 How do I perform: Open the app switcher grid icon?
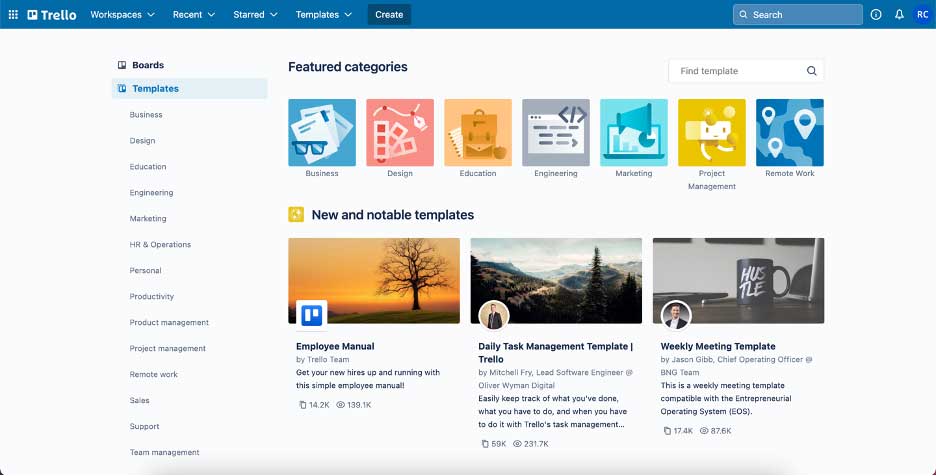click(13, 14)
